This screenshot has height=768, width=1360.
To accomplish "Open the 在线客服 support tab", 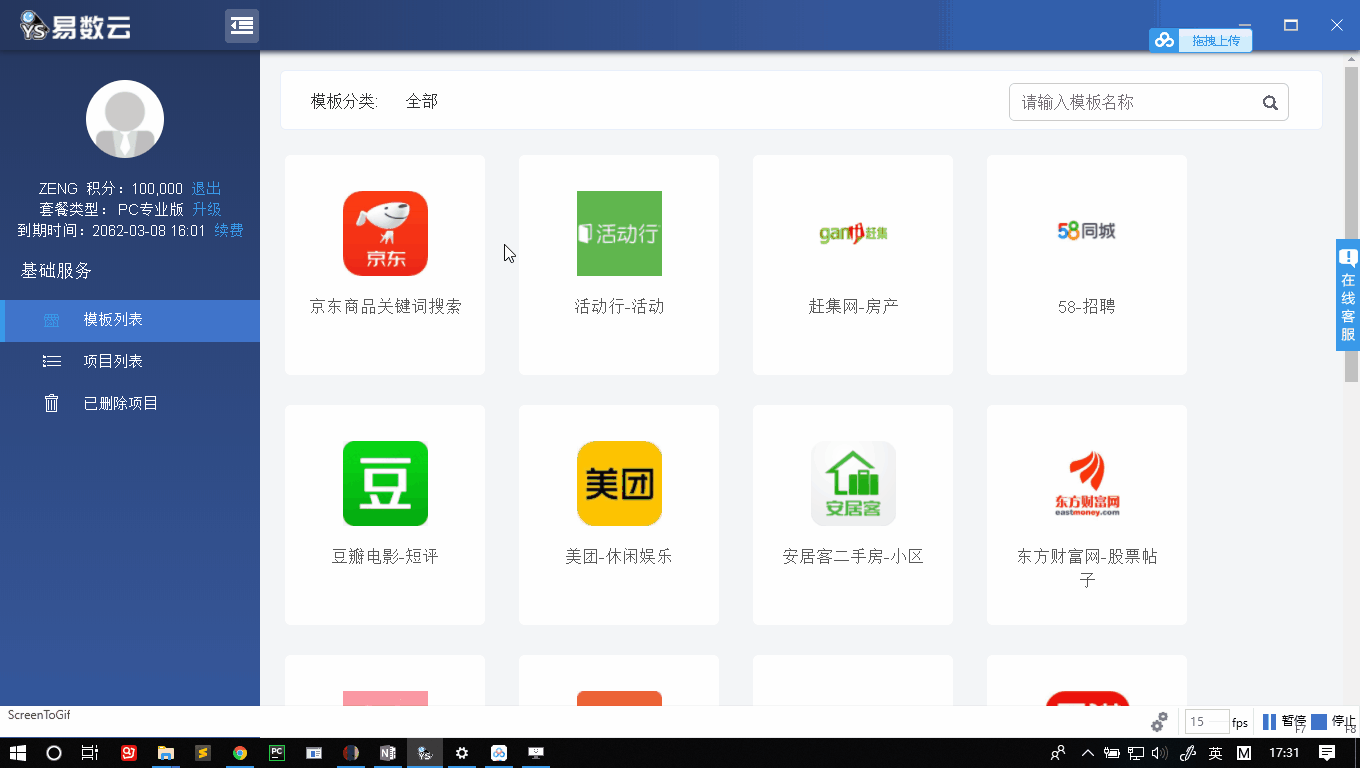I will coord(1348,295).
